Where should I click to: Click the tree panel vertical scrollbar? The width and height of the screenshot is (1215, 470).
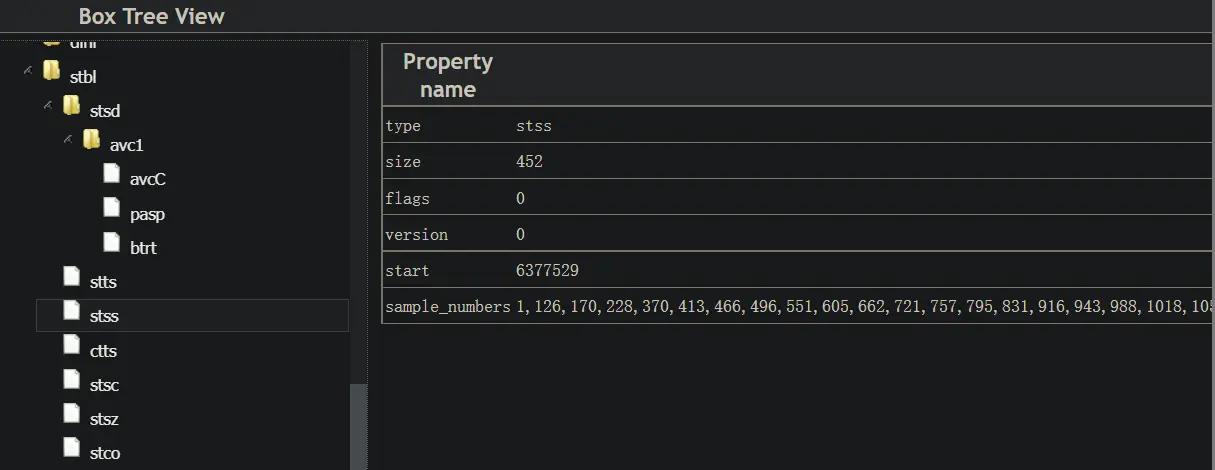(x=358, y=425)
